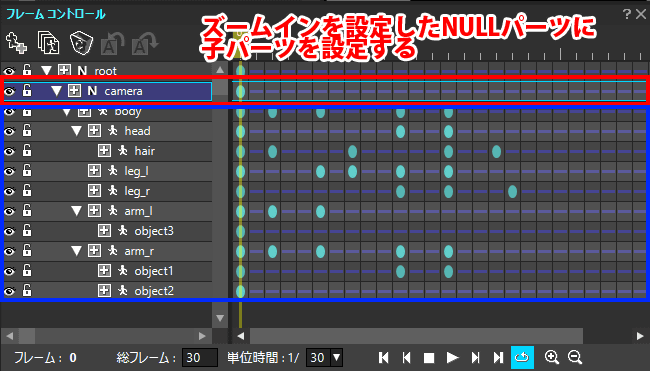
Task: Click the timeline scrollbar right arrow
Action: click(640, 336)
